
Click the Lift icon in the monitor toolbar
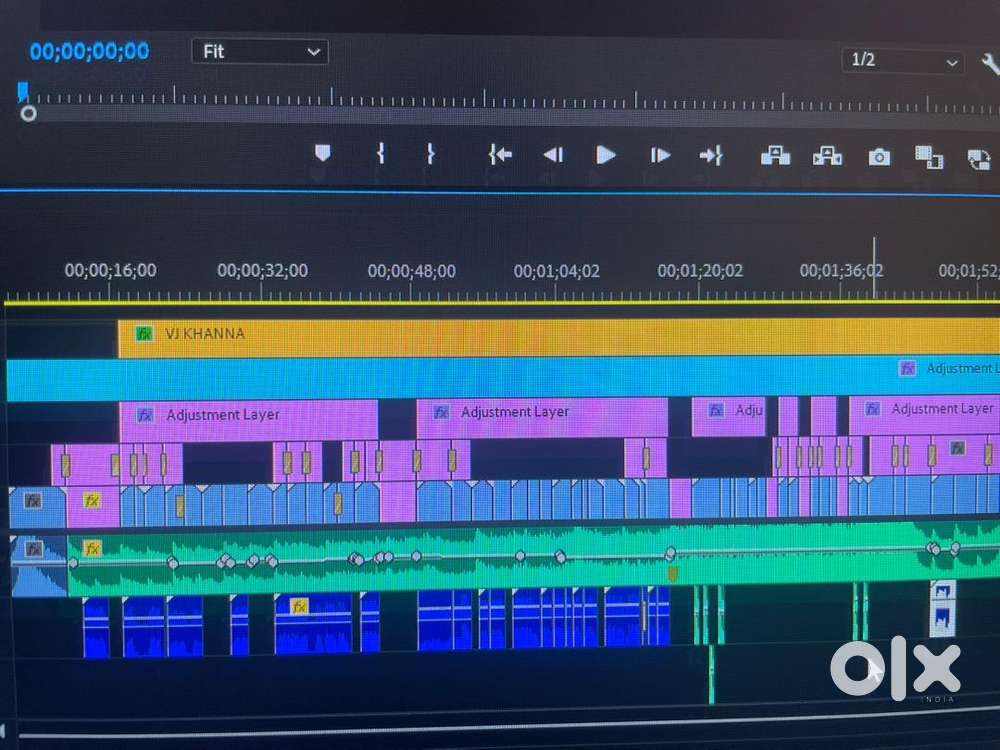(x=777, y=155)
